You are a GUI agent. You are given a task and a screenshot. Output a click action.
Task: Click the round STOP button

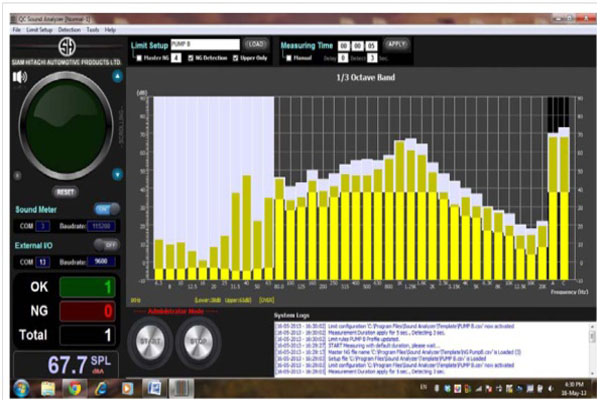click(196, 345)
